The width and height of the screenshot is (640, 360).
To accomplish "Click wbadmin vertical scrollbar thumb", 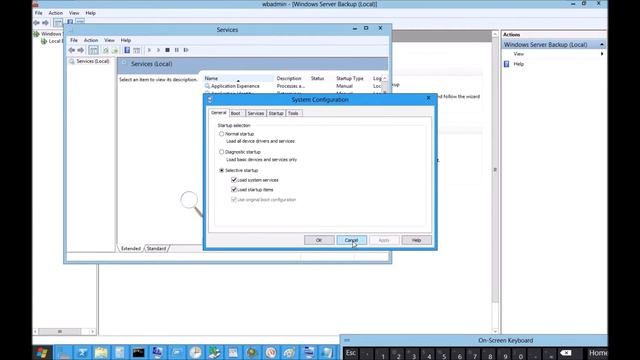I will point(495,169).
